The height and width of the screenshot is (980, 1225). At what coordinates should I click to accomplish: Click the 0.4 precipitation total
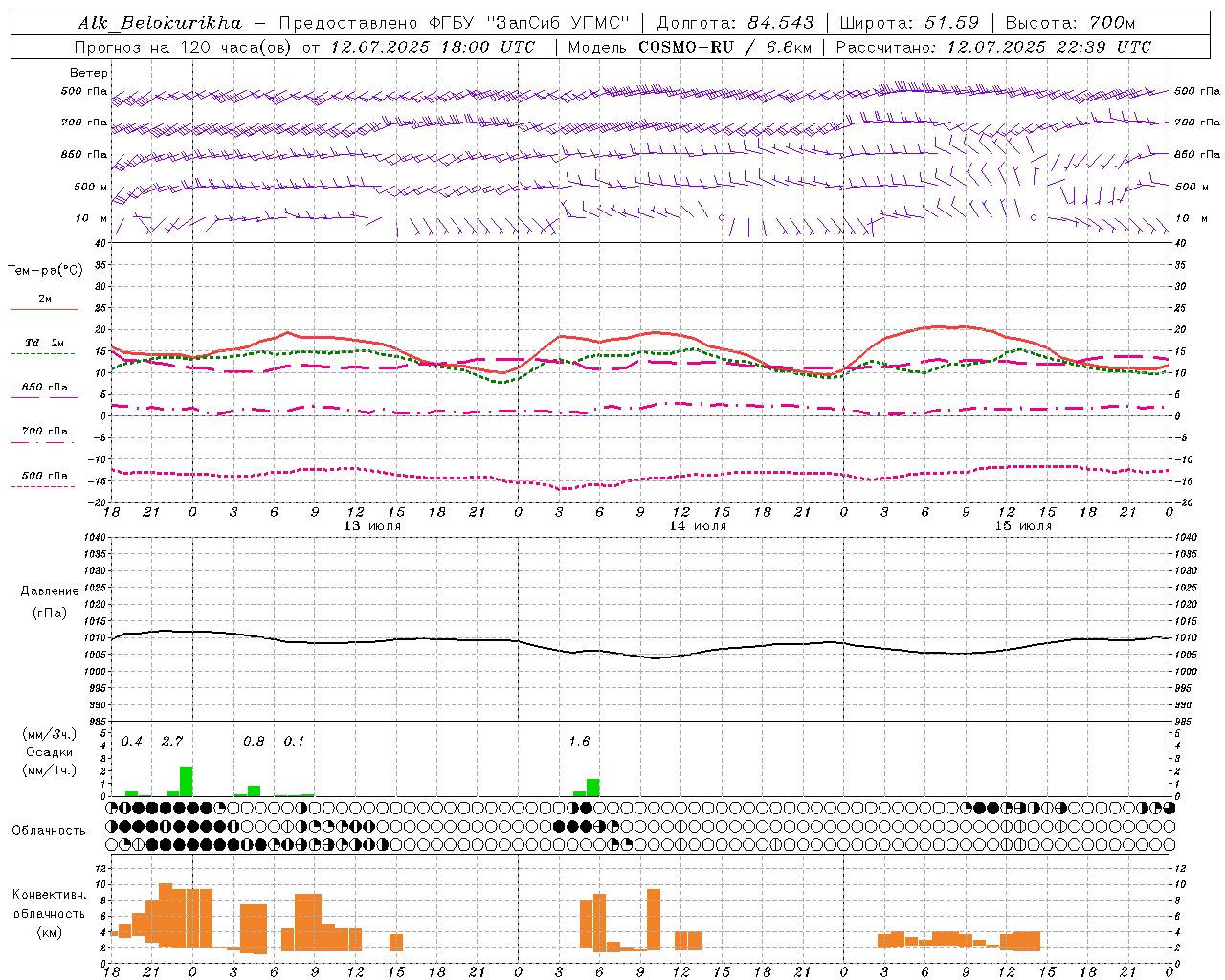(x=132, y=742)
